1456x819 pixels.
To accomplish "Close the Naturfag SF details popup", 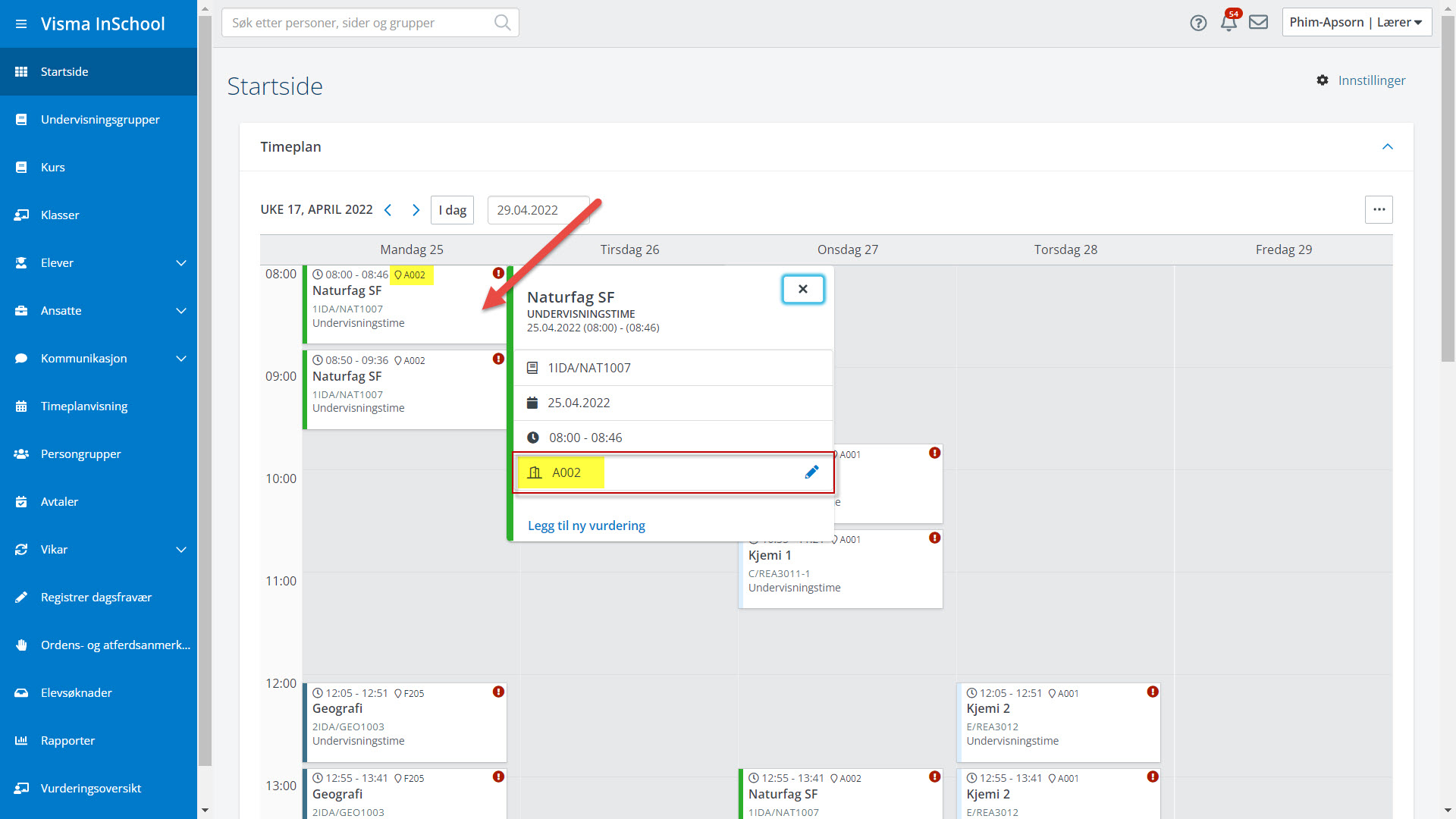I will [x=802, y=289].
